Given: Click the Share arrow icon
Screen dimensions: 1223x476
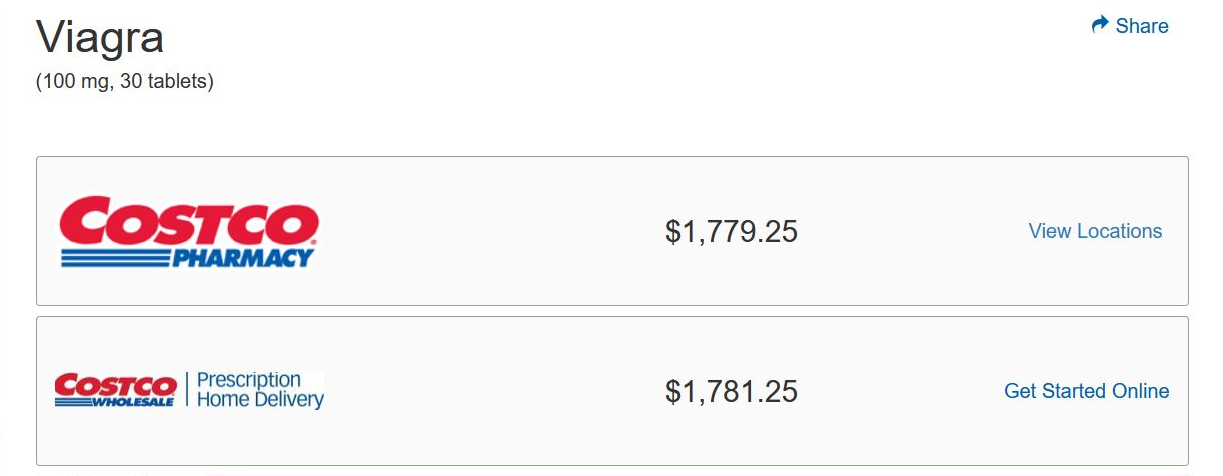Looking at the screenshot, I should [1101, 25].
